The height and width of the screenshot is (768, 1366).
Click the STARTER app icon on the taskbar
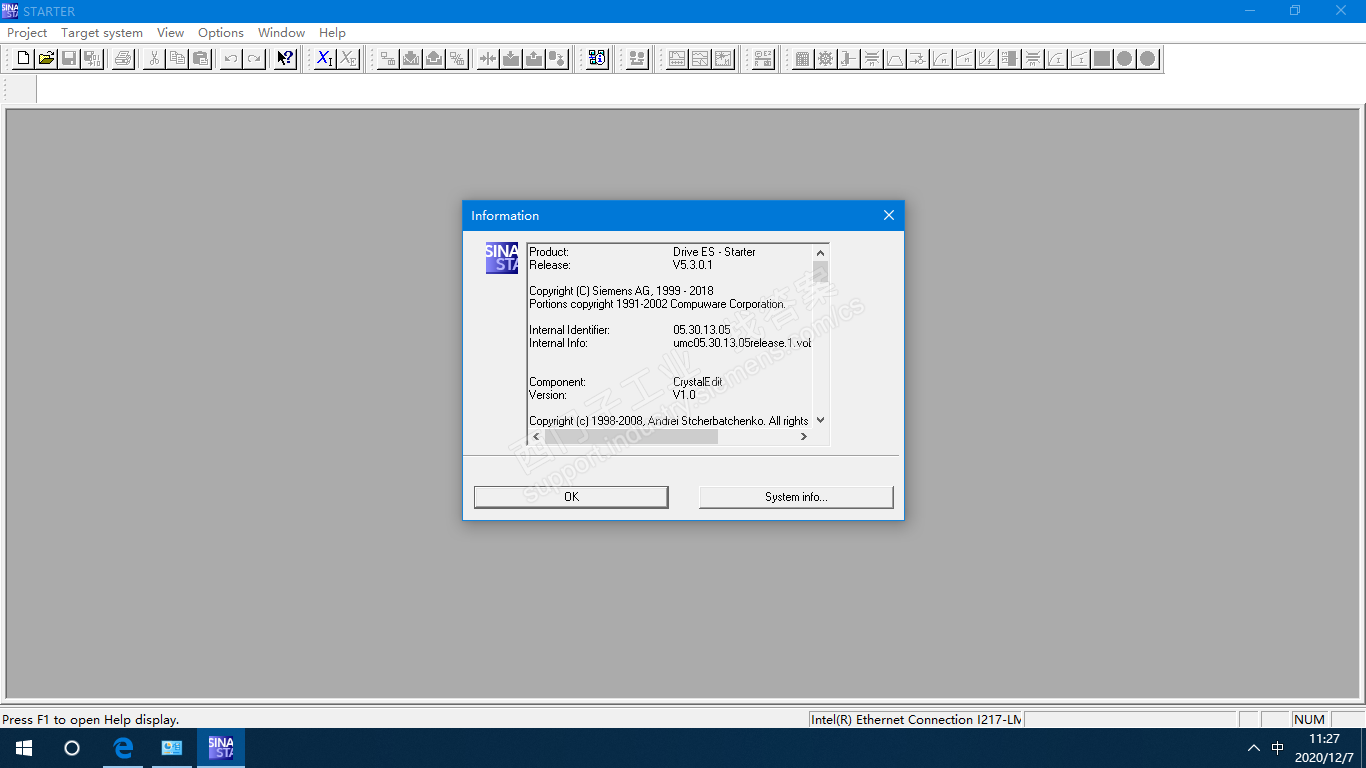(221, 748)
